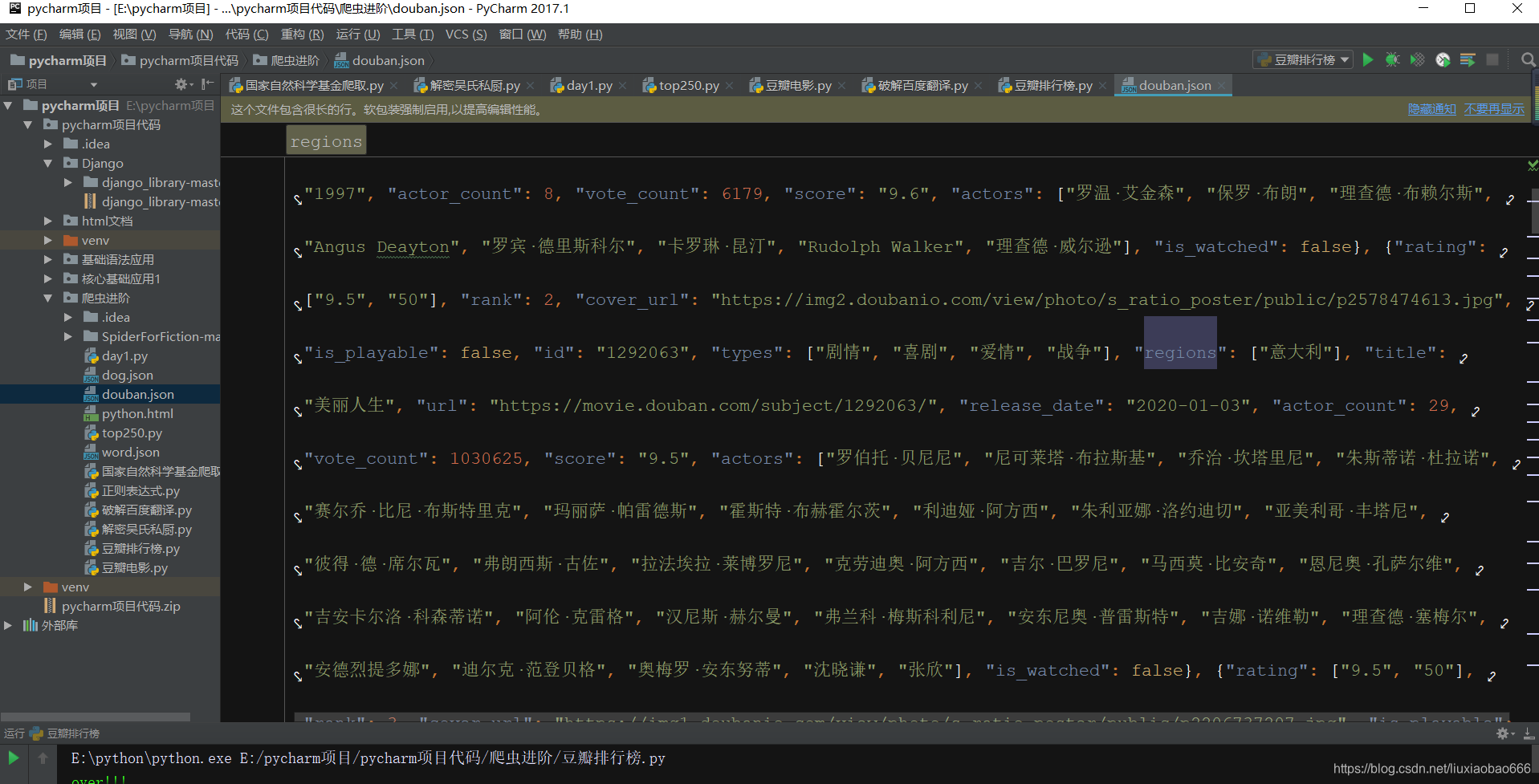Image resolution: width=1539 pixels, height=784 pixels.
Task: Open Search Everywhere magnifier icon
Action: [1528, 59]
